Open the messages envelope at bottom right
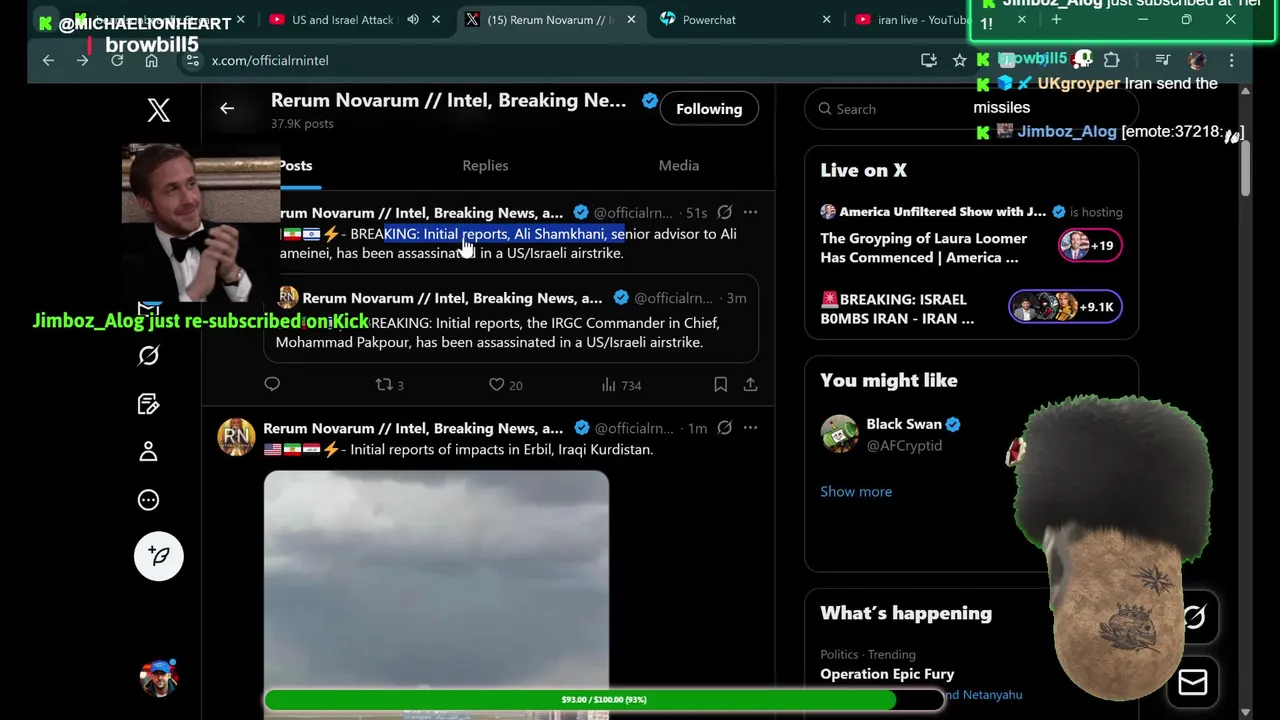This screenshot has width=1280, height=720. coord(1192,683)
